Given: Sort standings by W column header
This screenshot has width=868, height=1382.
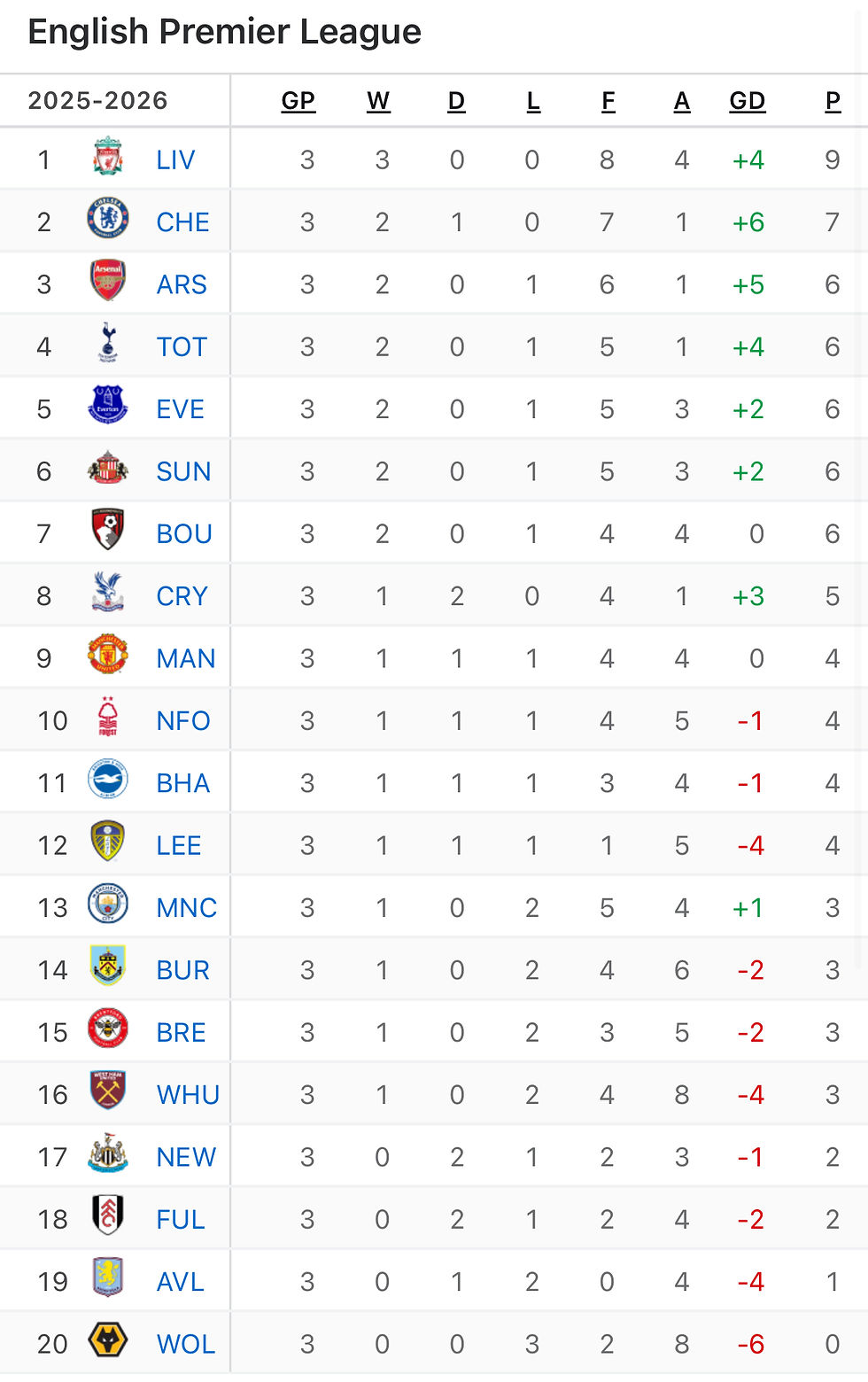Looking at the screenshot, I should [x=378, y=101].
